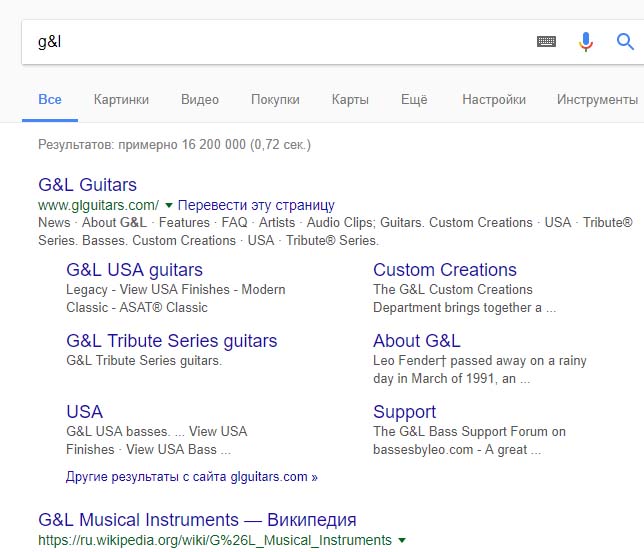644x552 pixels.
Task: Open the Карты tab
Action: (x=350, y=99)
